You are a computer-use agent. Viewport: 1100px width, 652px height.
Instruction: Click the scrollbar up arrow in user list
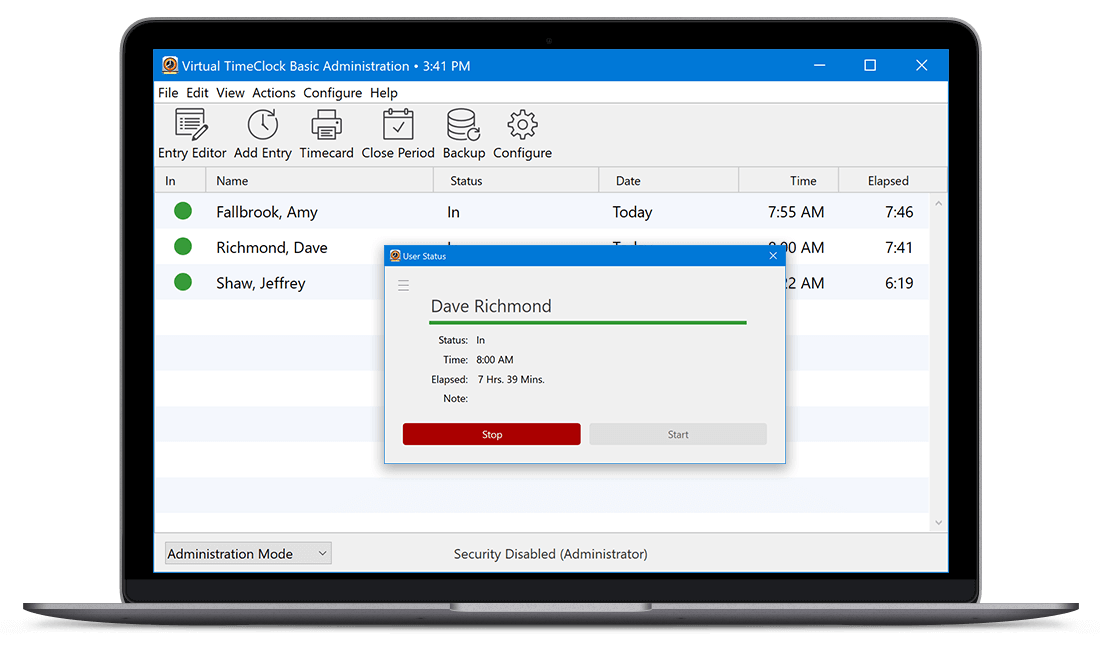(x=939, y=204)
